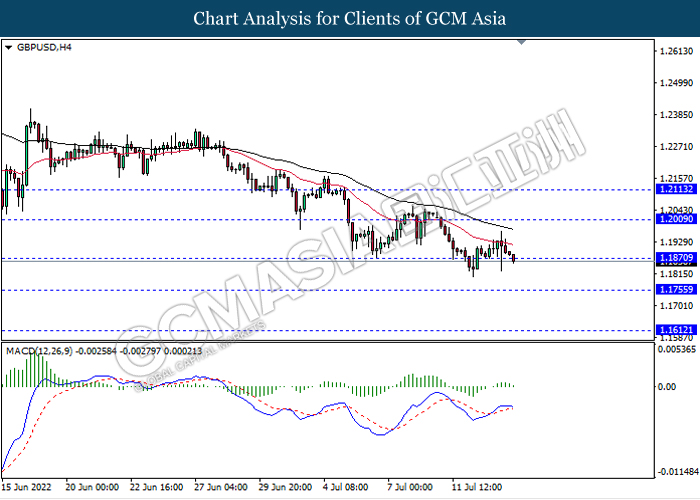Select the 1.18709 price level label
Image resolution: width=700 pixels, height=500 pixels.
click(x=676, y=258)
